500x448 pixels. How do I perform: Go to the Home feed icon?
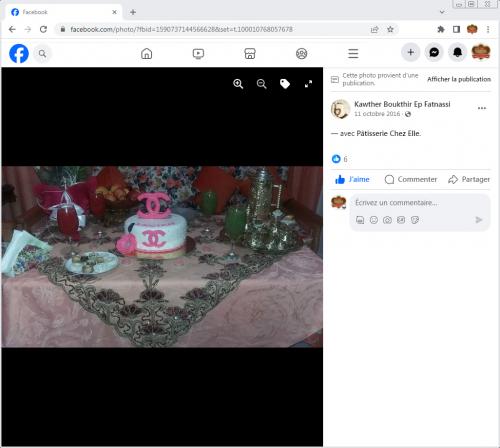(146, 53)
